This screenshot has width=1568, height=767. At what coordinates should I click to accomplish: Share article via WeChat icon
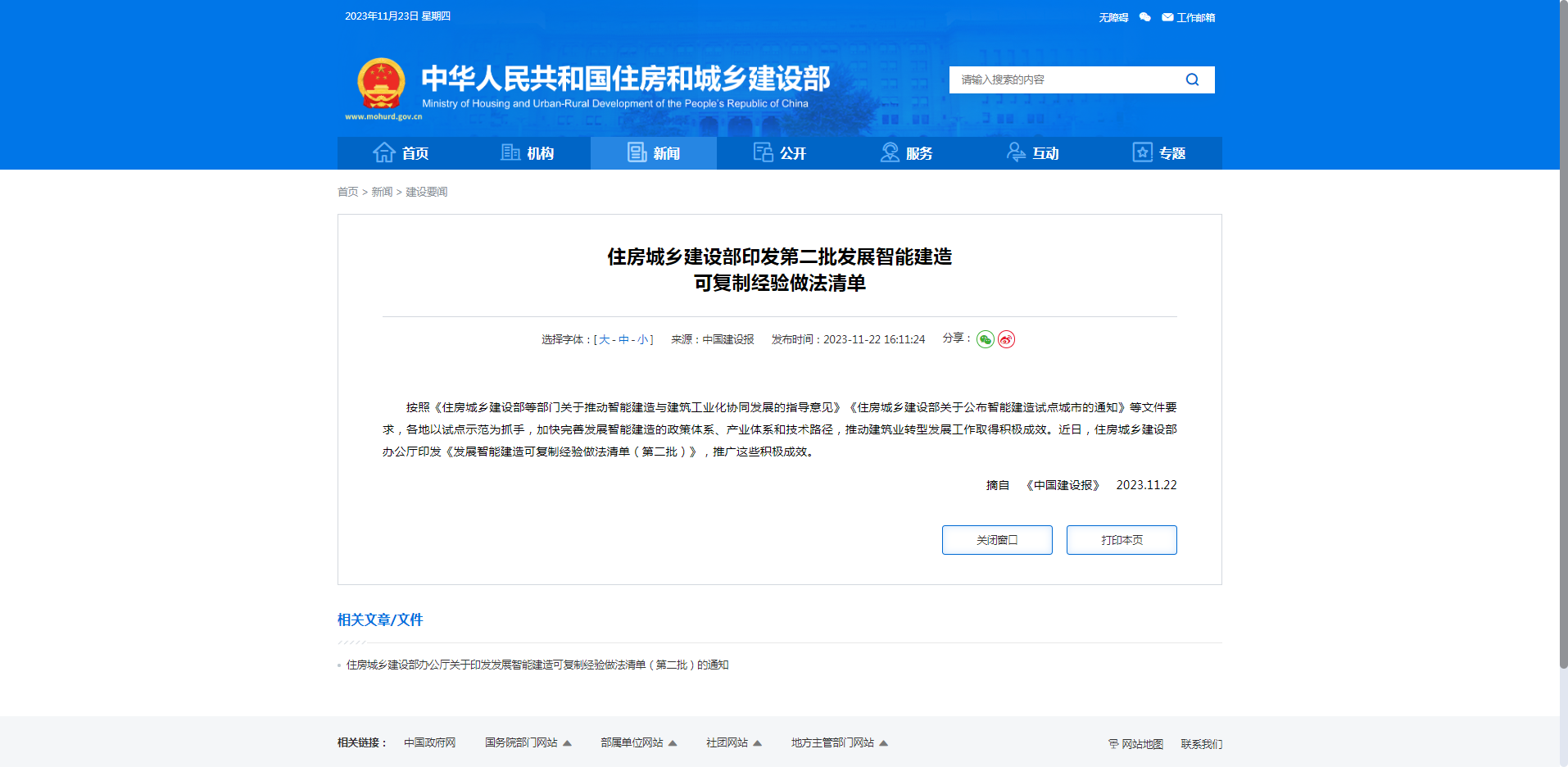pos(986,339)
